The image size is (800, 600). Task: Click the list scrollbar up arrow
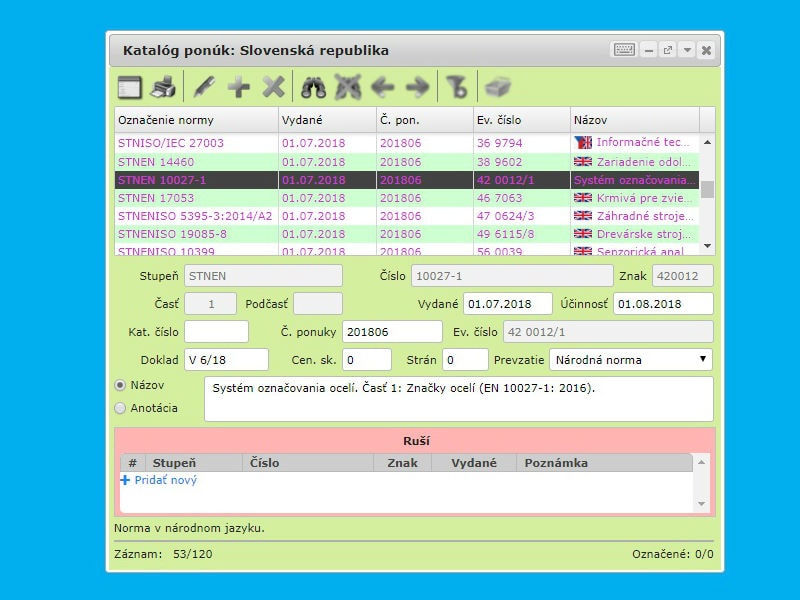point(707,142)
